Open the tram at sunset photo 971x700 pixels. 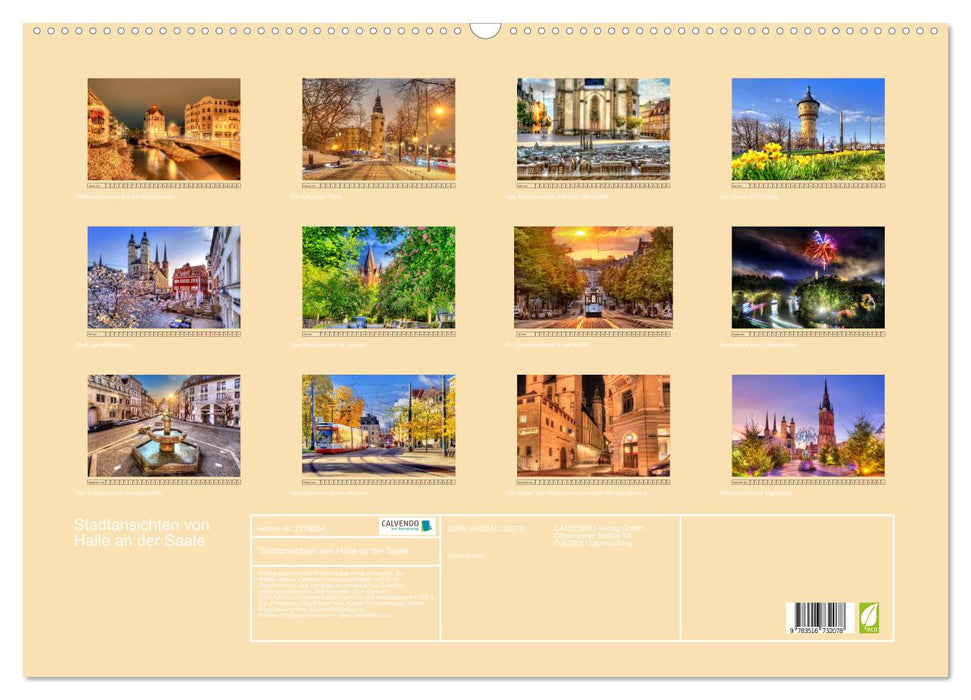tap(593, 277)
